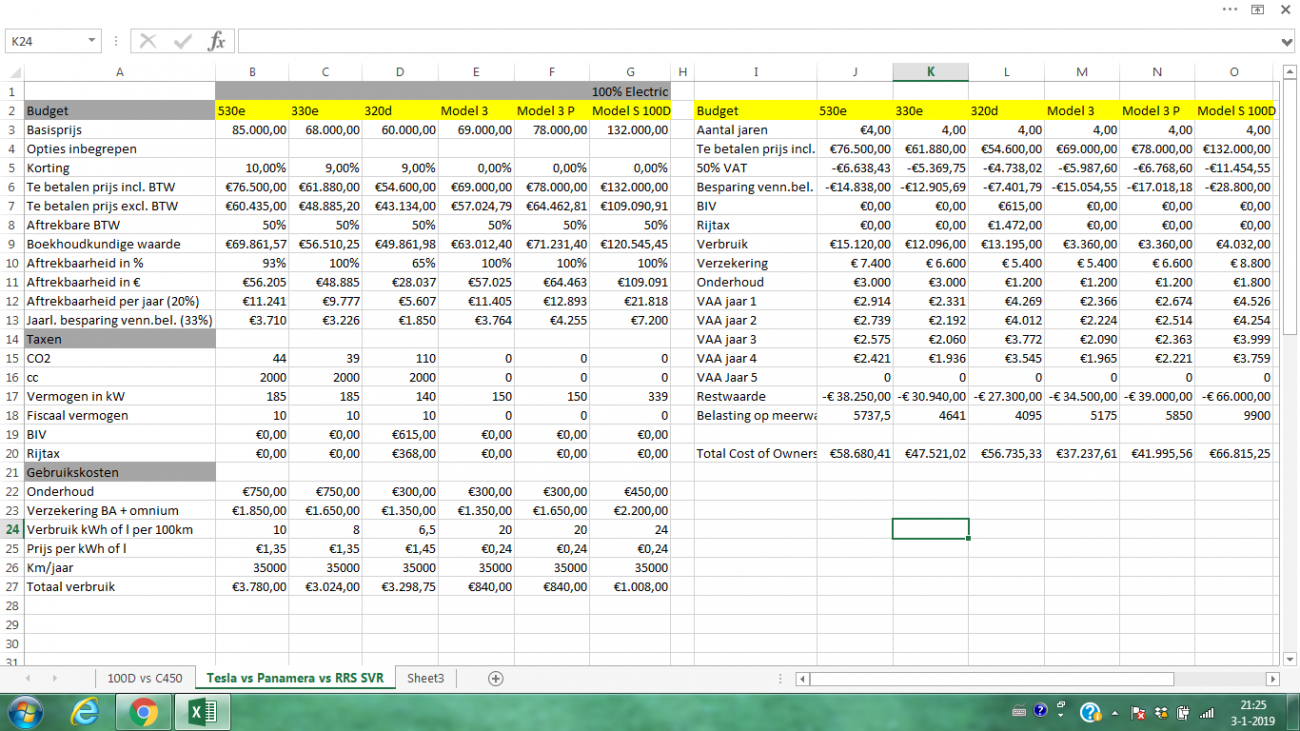The height and width of the screenshot is (731, 1300).
Task: Click the grey 'Taxen' section cell
Action: coord(120,339)
